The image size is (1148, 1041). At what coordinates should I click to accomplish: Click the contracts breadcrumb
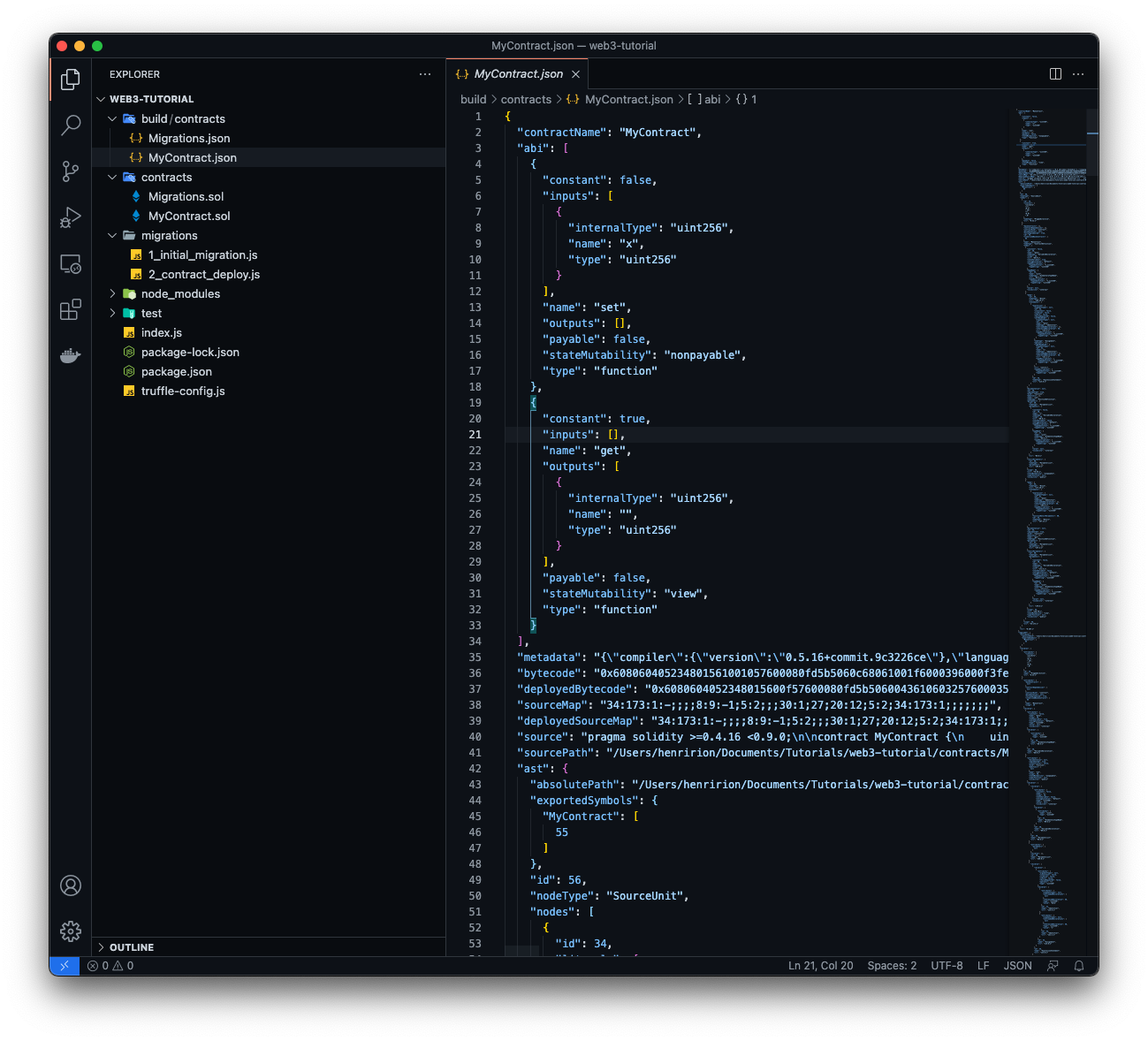click(x=526, y=99)
